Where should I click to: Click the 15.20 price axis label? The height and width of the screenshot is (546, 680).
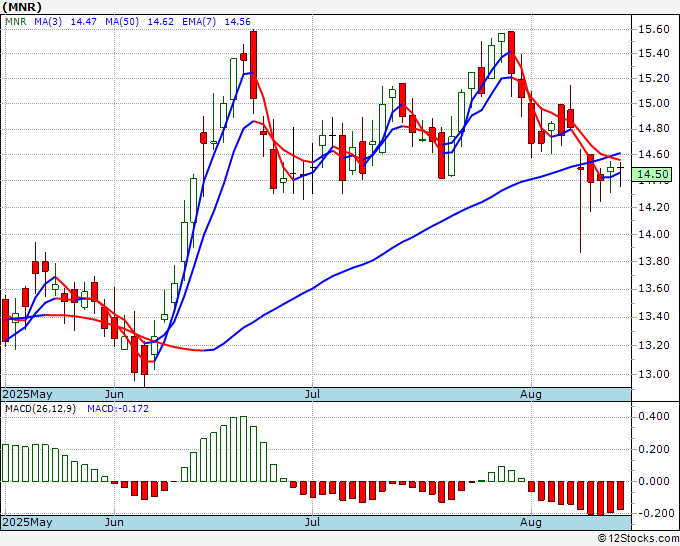pyautogui.click(x=654, y=78)
